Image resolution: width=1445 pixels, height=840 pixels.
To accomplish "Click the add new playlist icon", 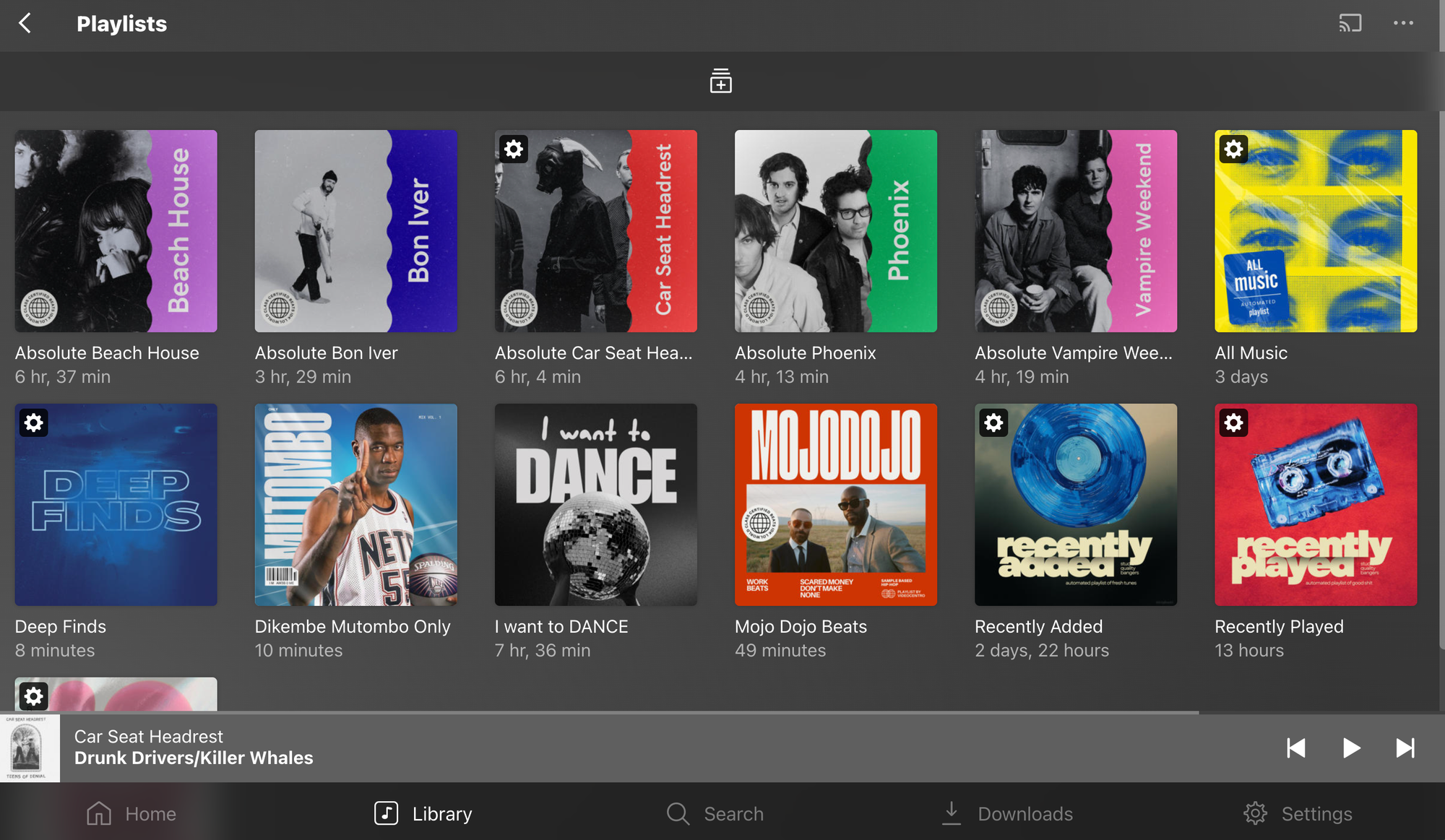I will point(720,81).
